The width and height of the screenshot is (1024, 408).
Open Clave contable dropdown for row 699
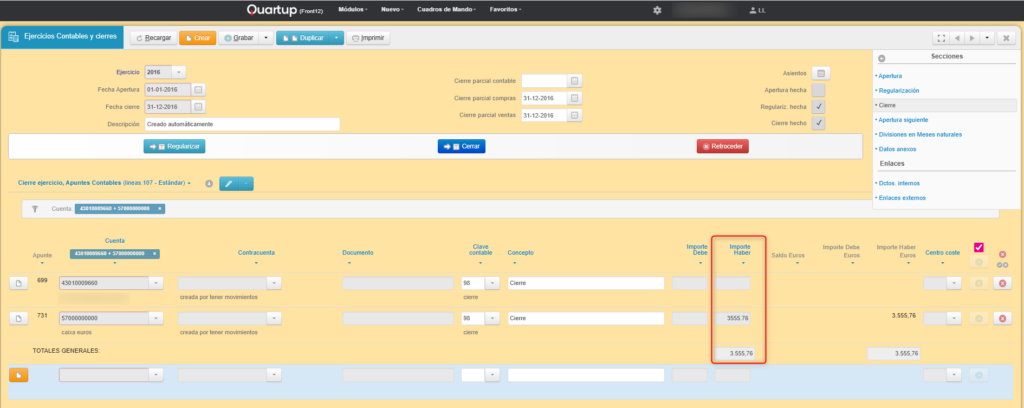[491, 284]
